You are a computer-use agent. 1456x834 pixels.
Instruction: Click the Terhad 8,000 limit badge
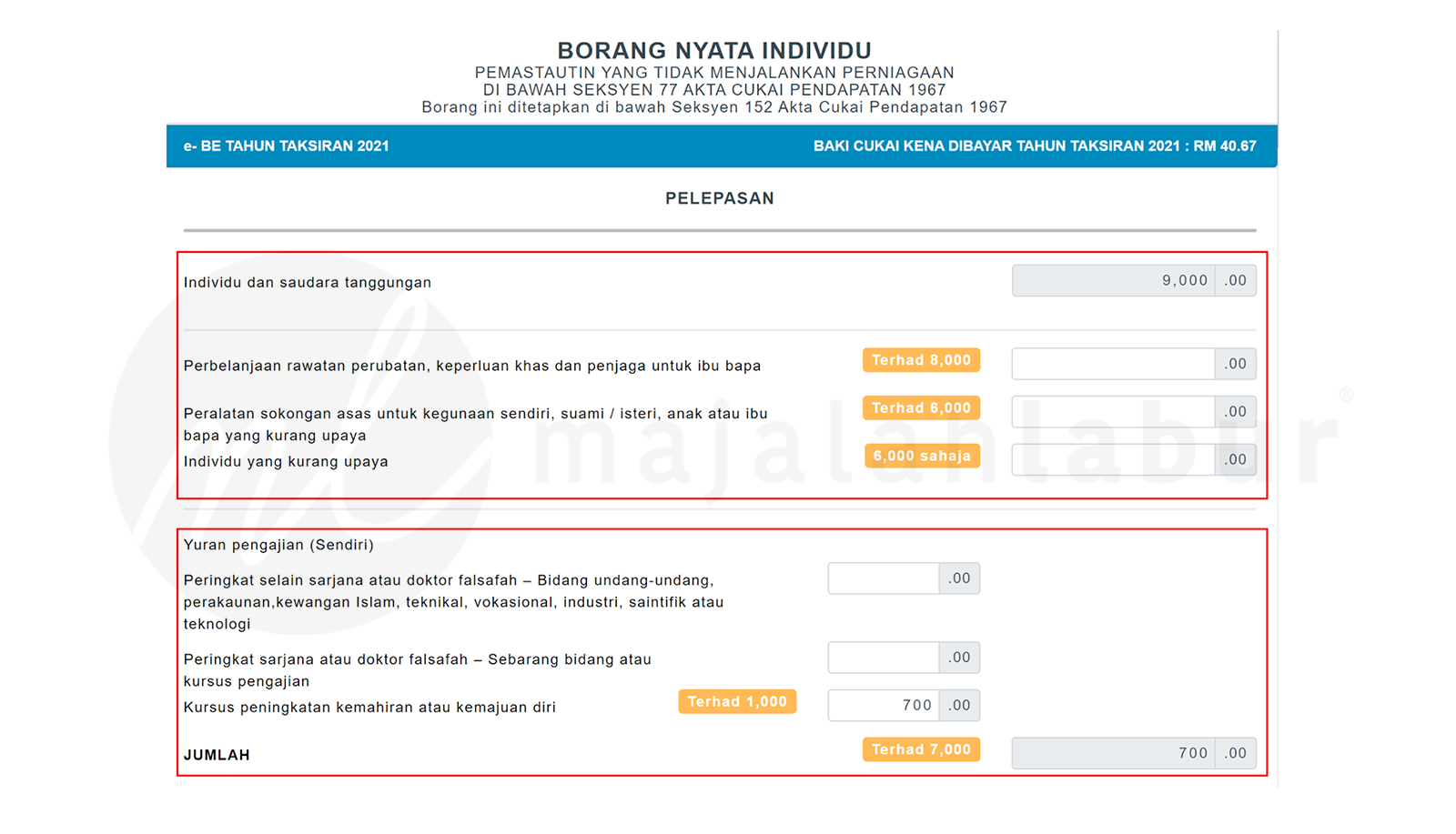(921, 360)
